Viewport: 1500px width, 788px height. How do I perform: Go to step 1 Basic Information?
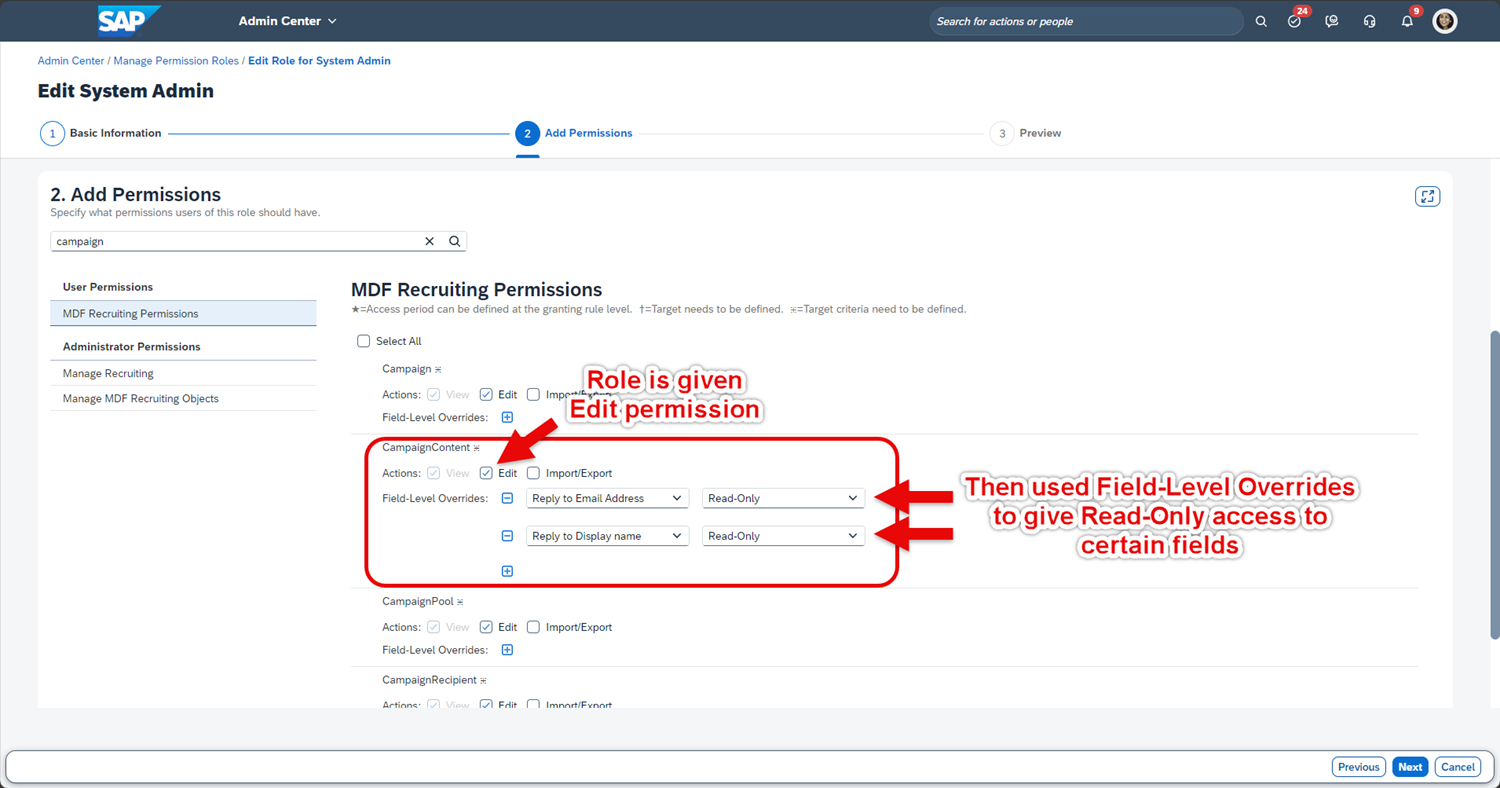101,133
